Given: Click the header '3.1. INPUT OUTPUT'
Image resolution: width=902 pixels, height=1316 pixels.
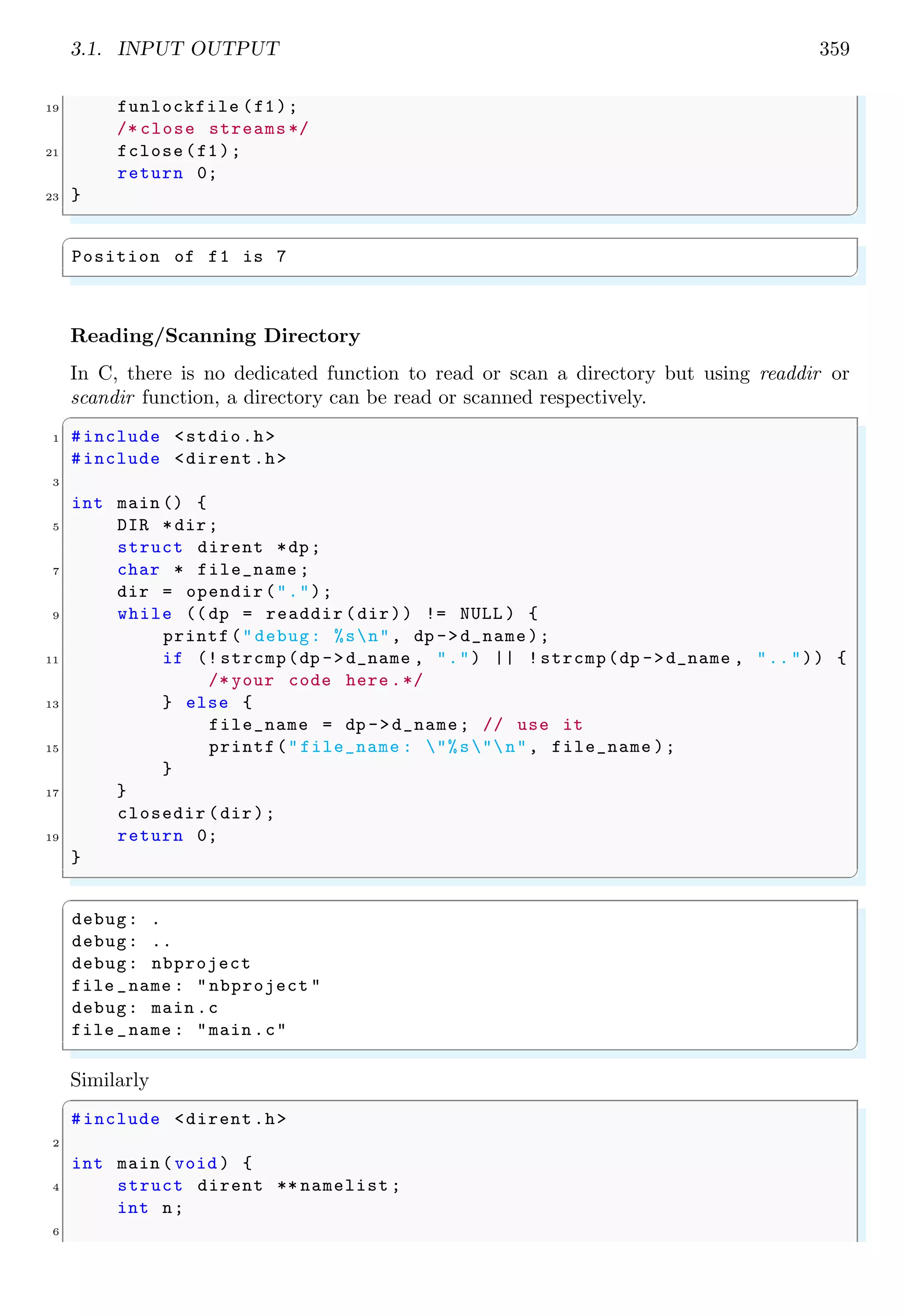Looking at the screenshot, I should [x=175, y=49].
